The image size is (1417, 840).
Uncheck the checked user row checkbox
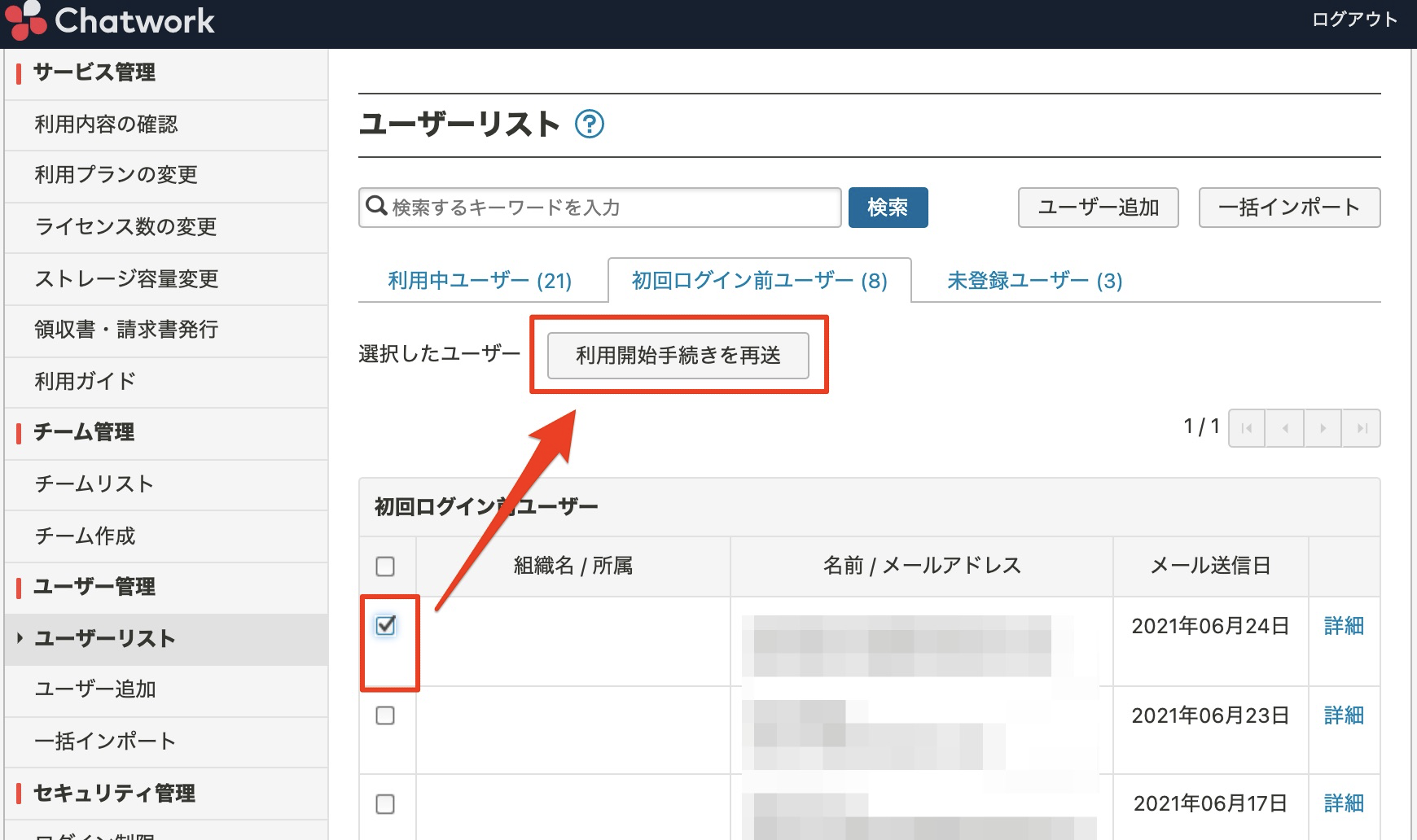point(386,625)
